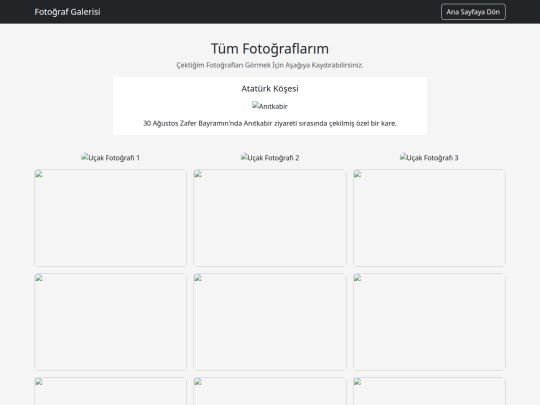Open the Fotoğraf Galerisi brand link
Screen dimensions: 540x405
coord(67,12)
